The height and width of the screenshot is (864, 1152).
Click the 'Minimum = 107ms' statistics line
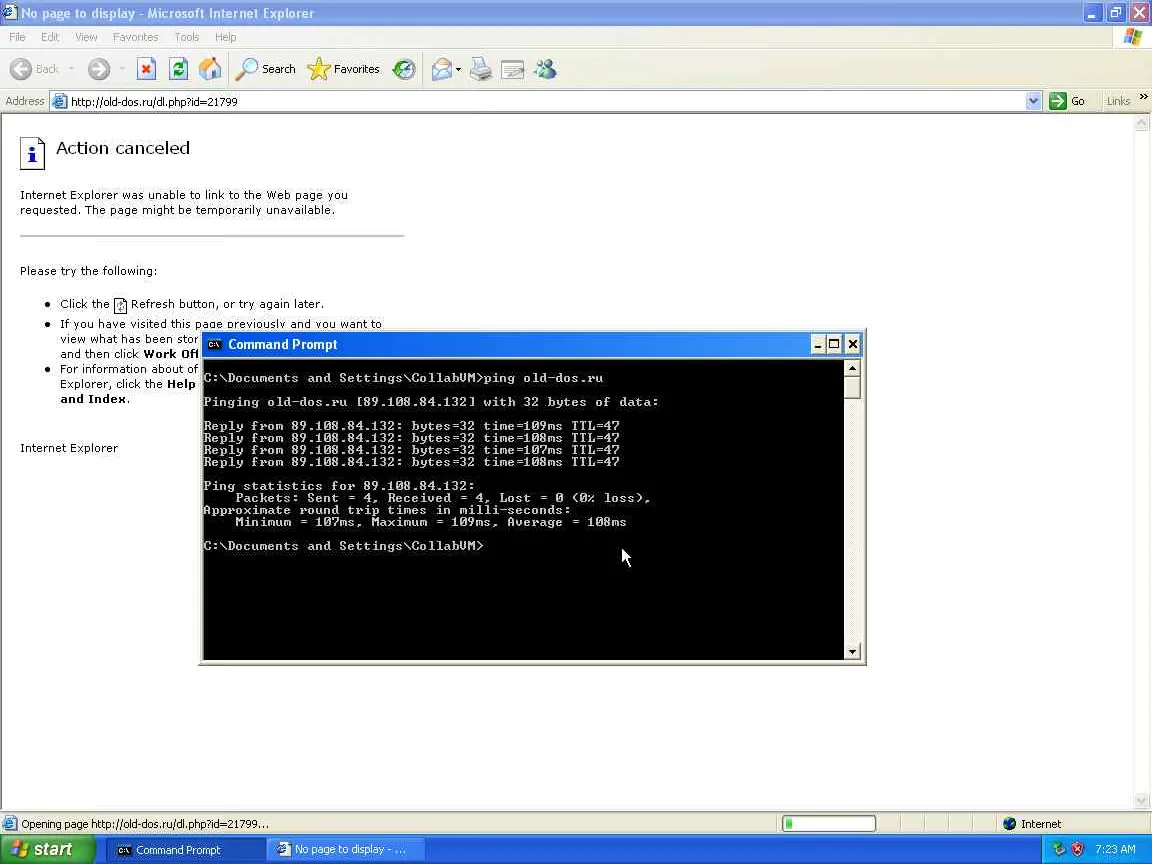431,522
